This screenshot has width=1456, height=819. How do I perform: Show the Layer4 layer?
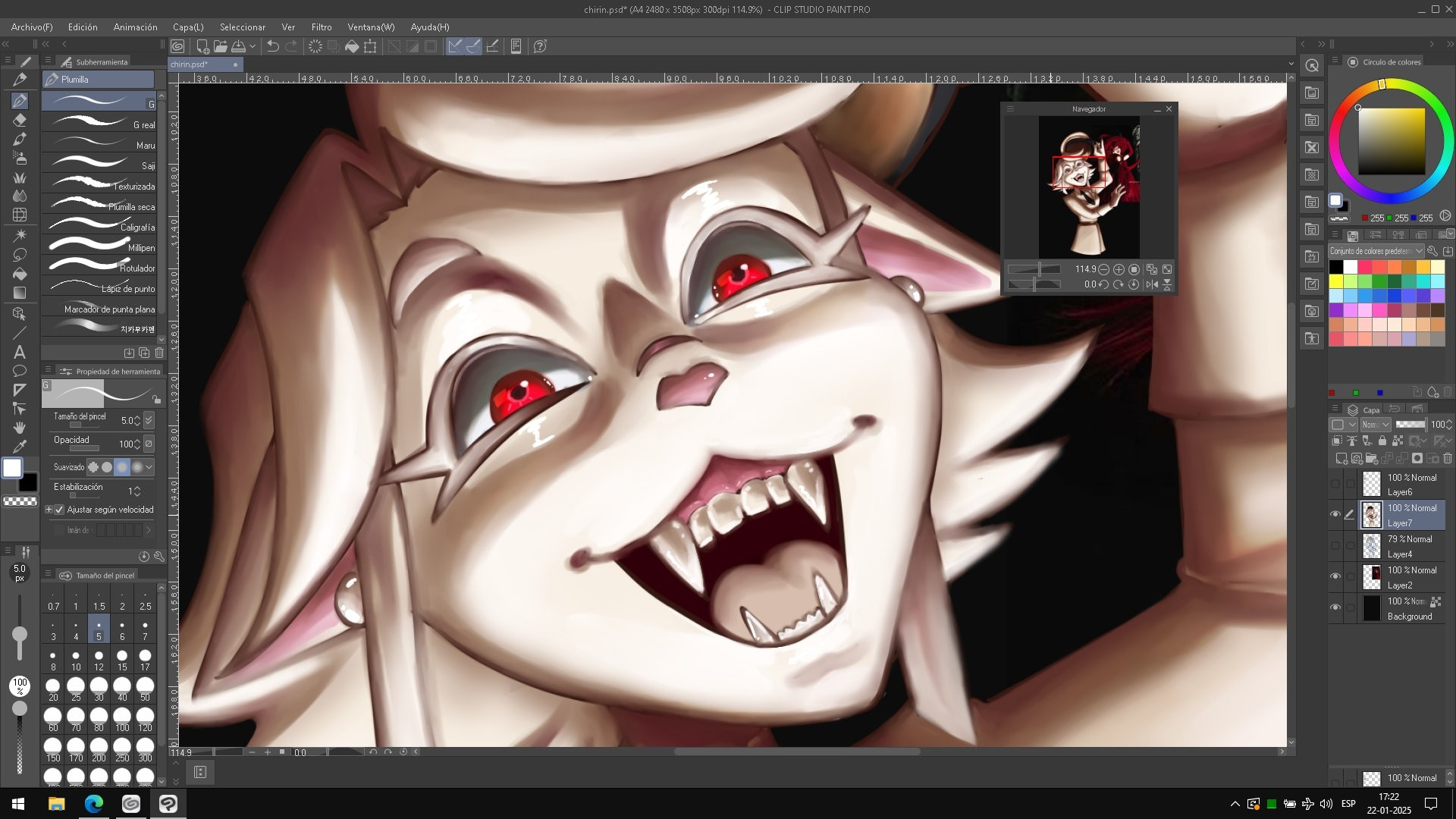click(x=1335, y=545)
